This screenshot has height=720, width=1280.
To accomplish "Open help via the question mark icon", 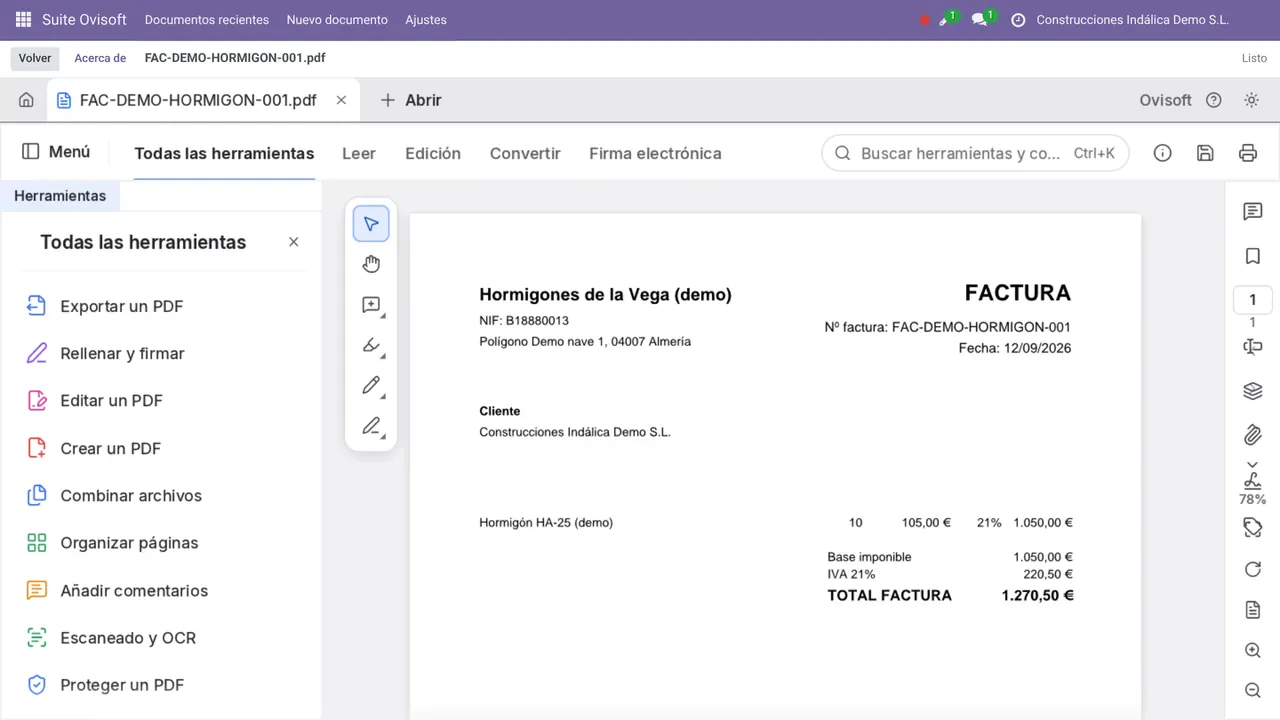I will pyautogui.click(x=1214, y=100).
